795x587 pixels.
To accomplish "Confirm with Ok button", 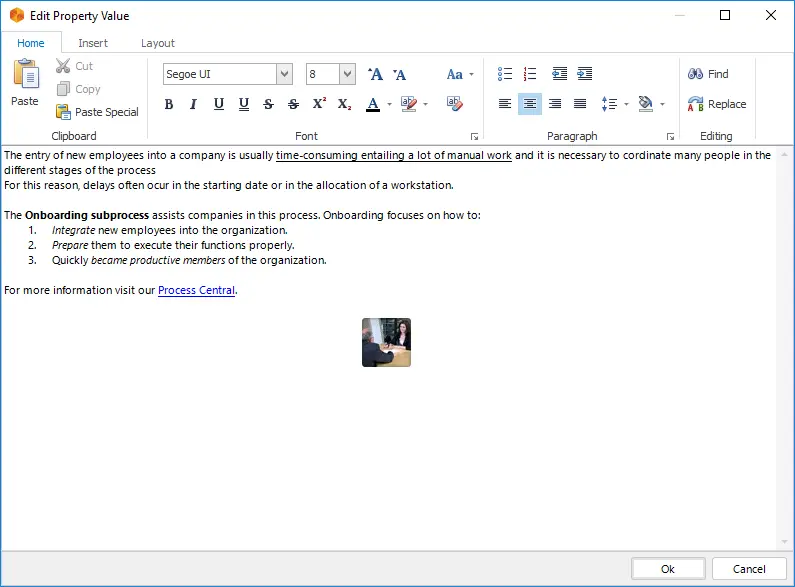I will point(668,569).
